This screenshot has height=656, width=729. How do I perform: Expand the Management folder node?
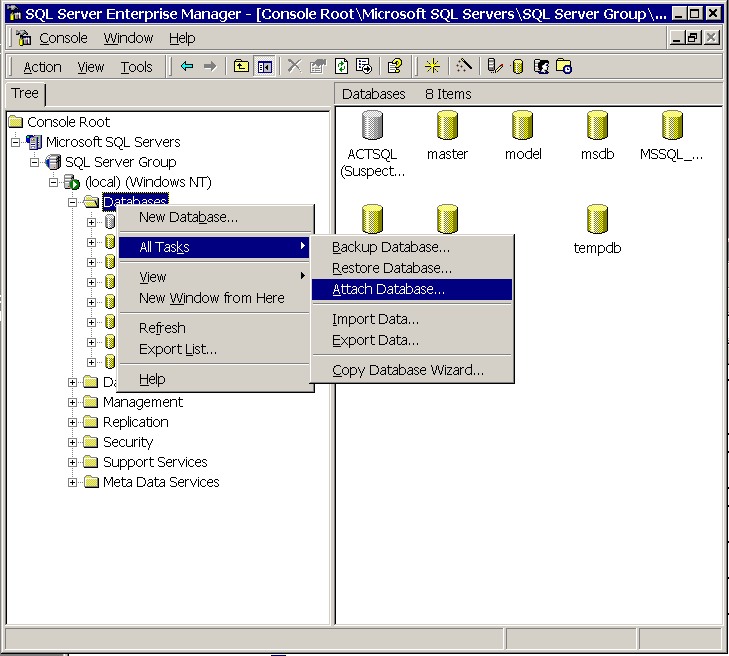point(73,402)
